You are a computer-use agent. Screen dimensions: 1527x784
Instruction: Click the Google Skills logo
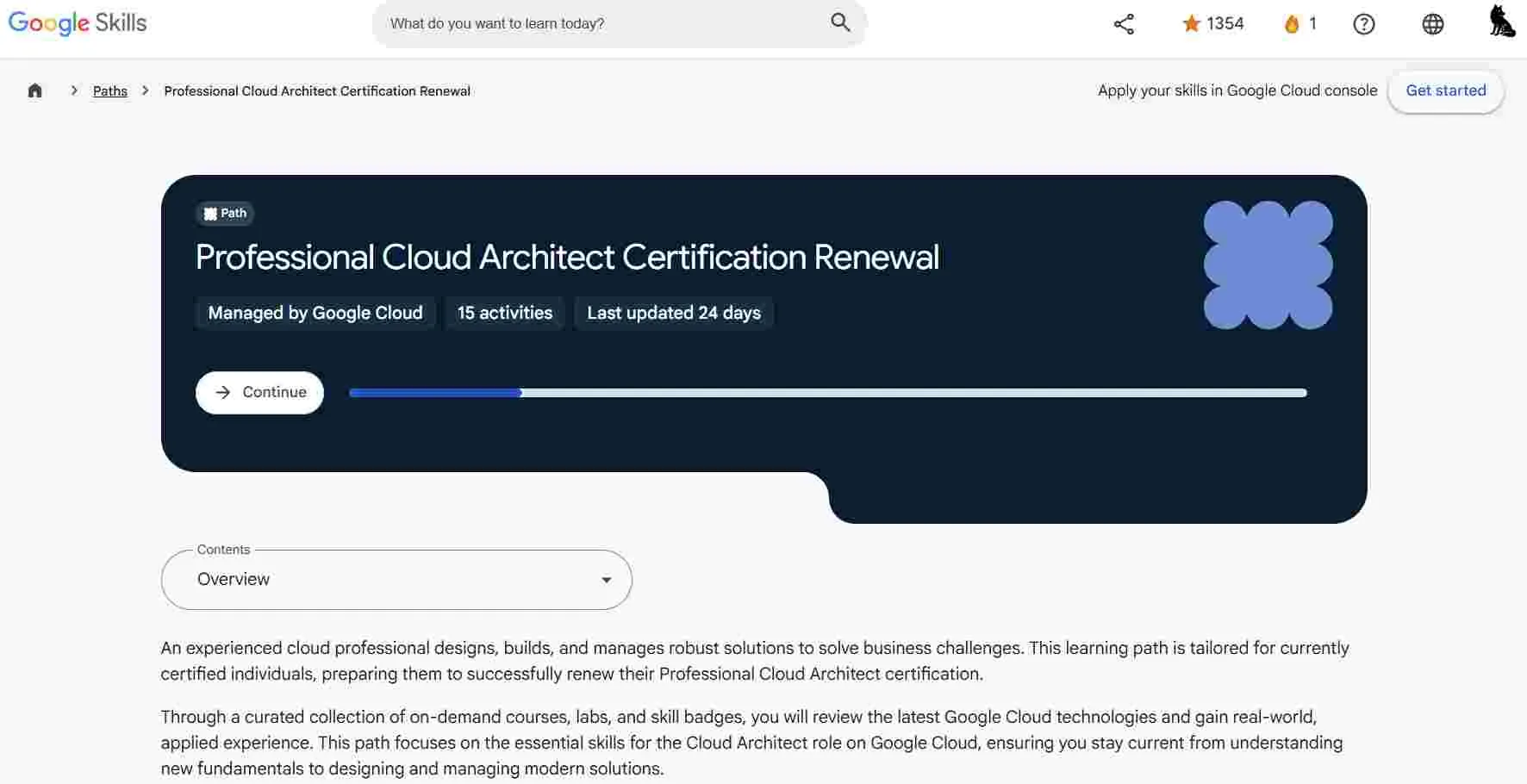(78, 23)
